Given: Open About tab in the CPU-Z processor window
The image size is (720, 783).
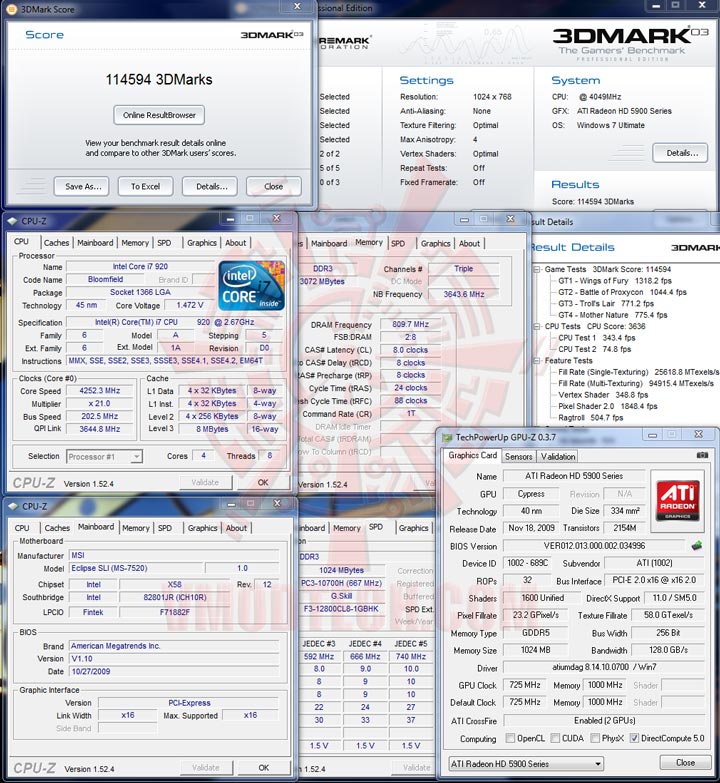Looking at the screenshot, I should (235, 243).
